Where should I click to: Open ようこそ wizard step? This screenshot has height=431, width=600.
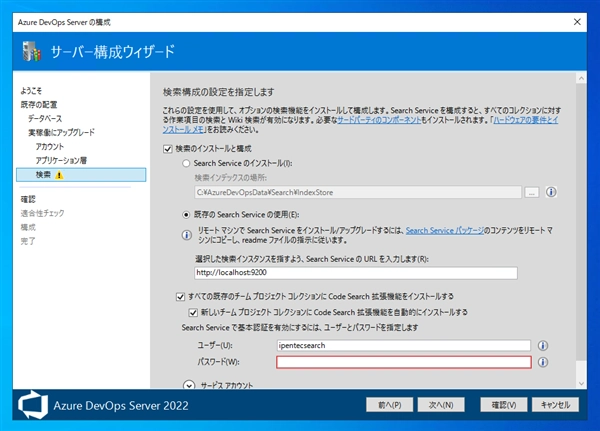point(31,91)
